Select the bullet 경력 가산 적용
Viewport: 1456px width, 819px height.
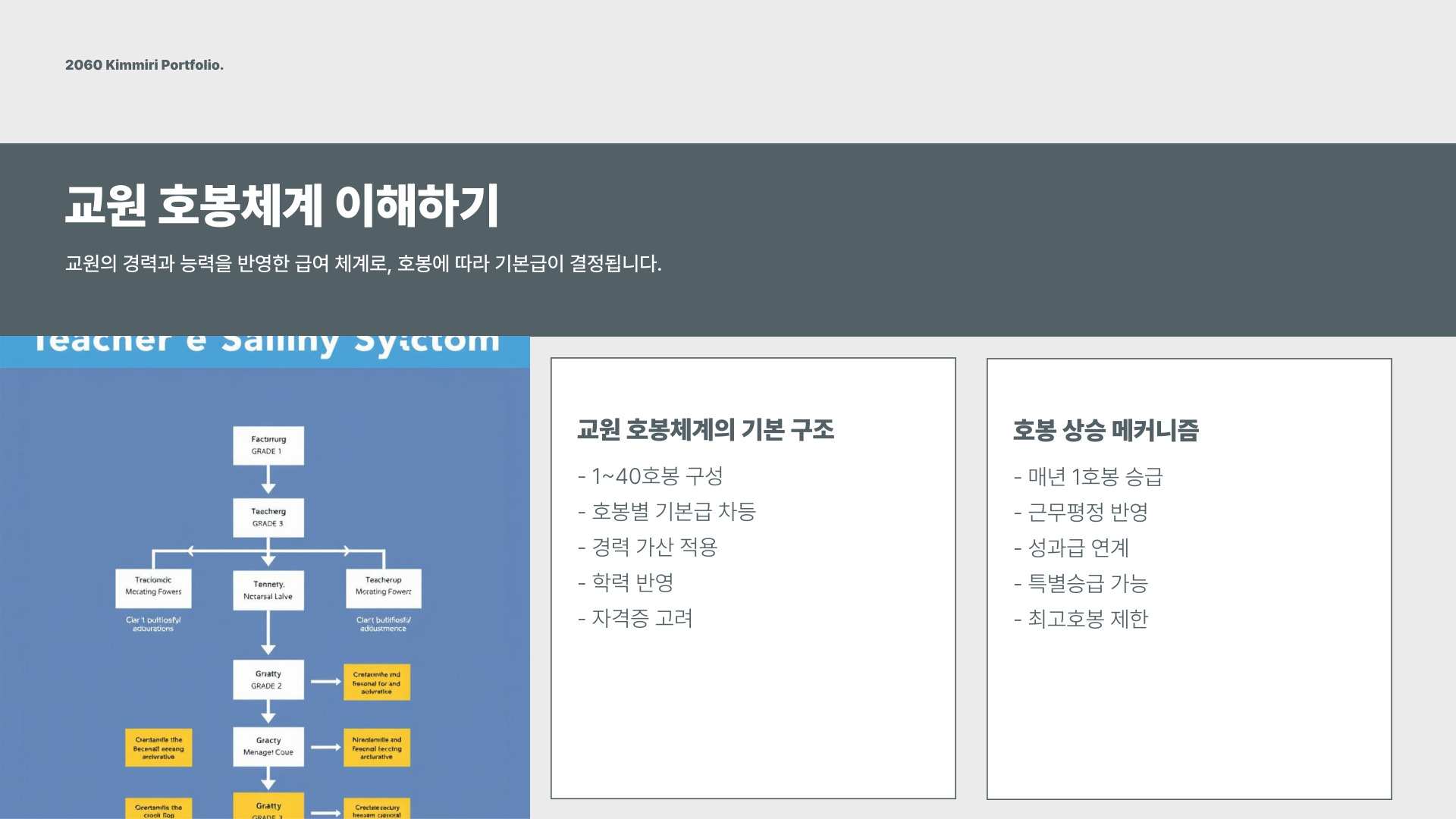(648, 548)
